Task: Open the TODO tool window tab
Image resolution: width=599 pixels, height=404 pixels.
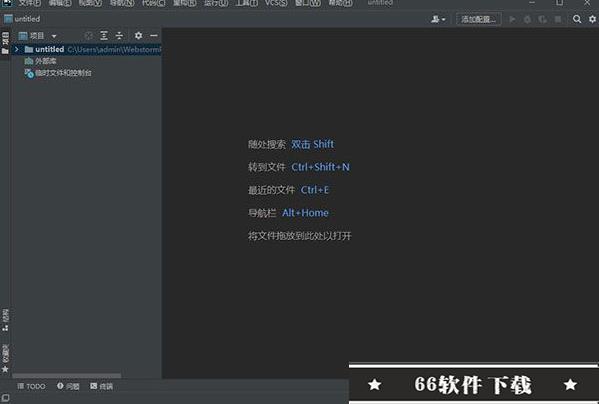Action: pos(31,386)
